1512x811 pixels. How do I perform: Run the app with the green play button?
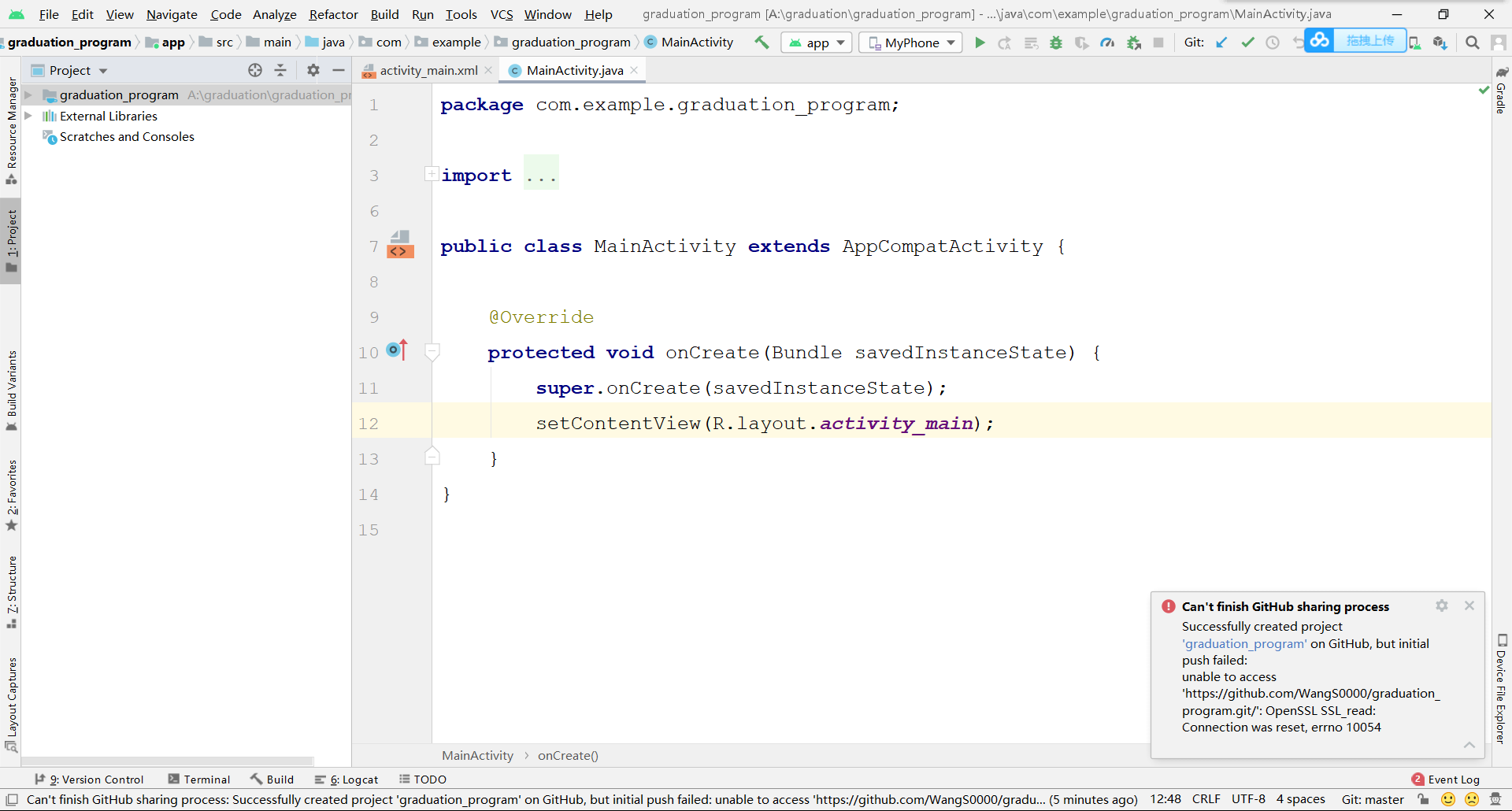tap(980, 43)
